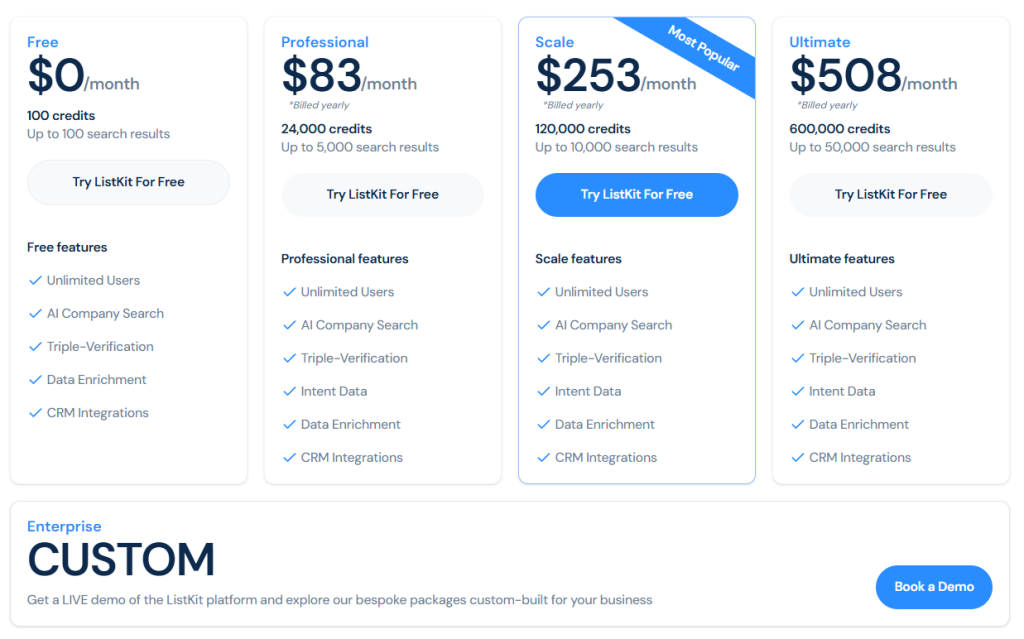1024x639 pixels.
Task: Click the Free plan's Try ListKit For Free button
Action: click(x=128, y=182)
